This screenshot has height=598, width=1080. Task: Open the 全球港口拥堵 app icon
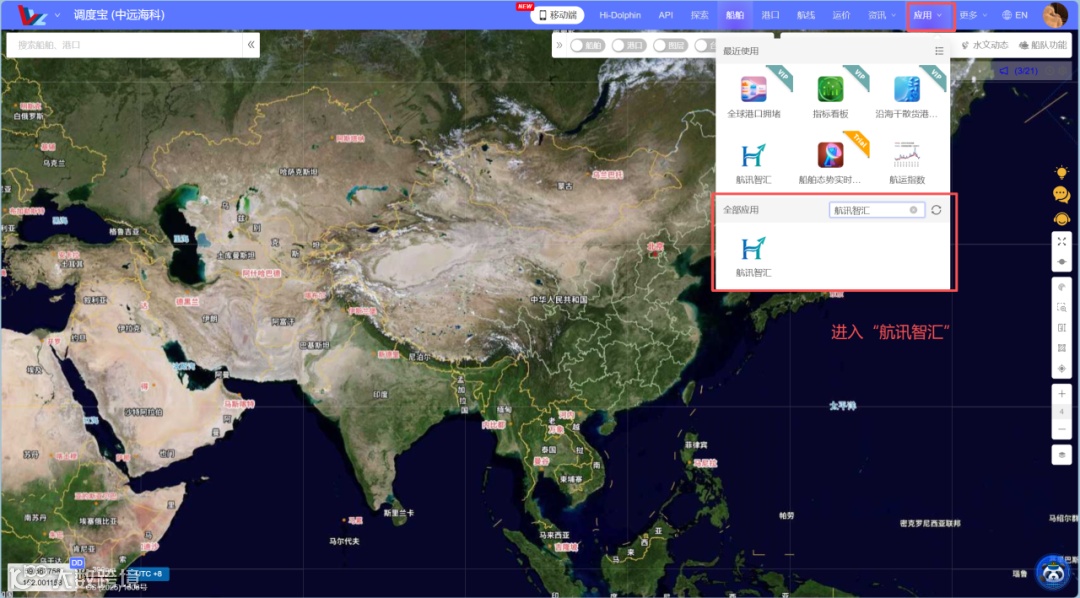click(754, 90)
